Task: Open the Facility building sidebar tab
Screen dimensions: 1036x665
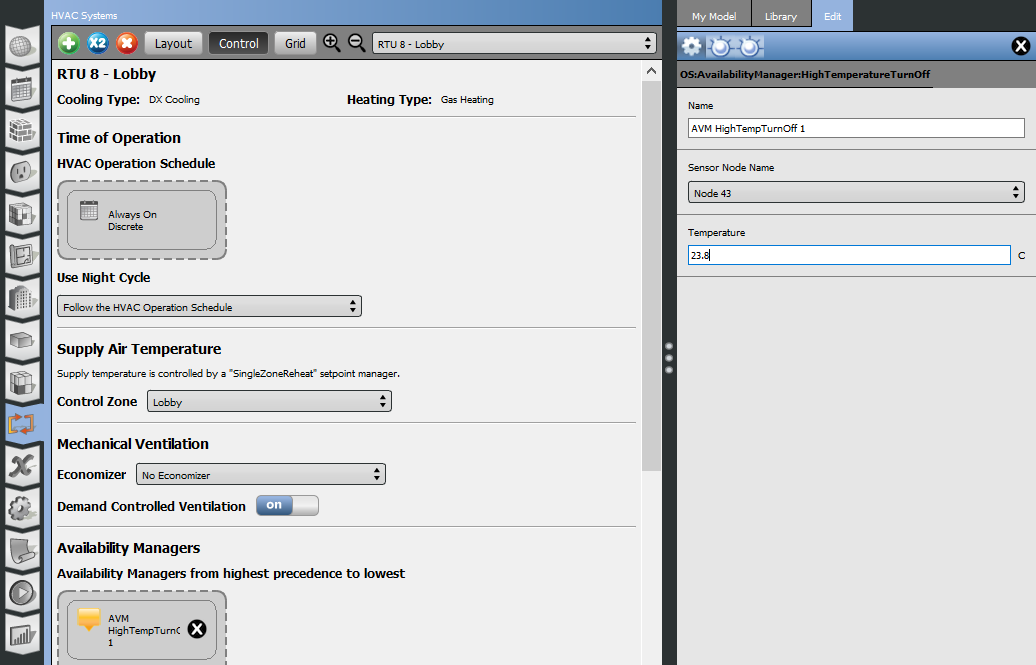Action: (x=21, y=298)
